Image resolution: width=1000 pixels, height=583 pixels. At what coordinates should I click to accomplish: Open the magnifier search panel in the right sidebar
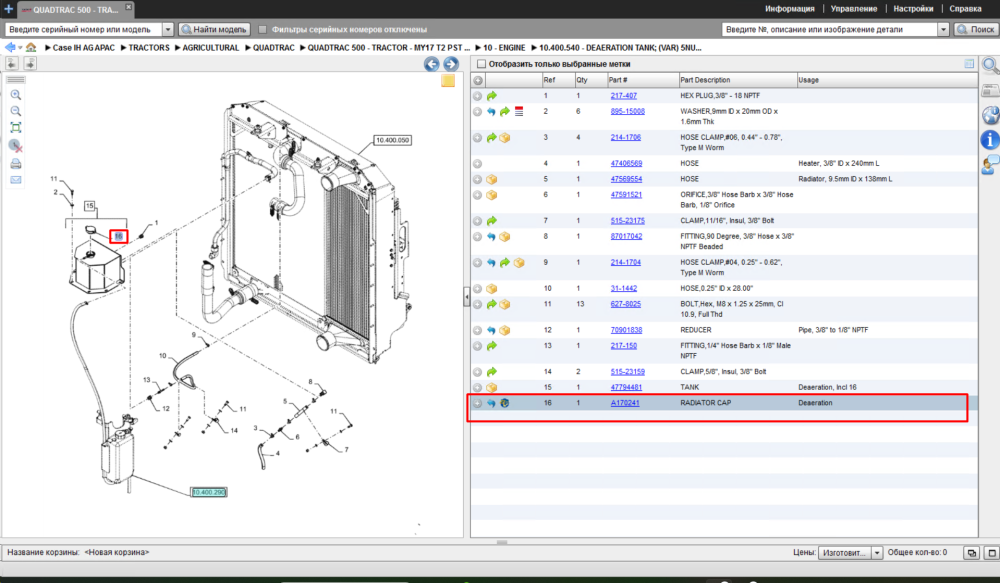pos(990,65)
